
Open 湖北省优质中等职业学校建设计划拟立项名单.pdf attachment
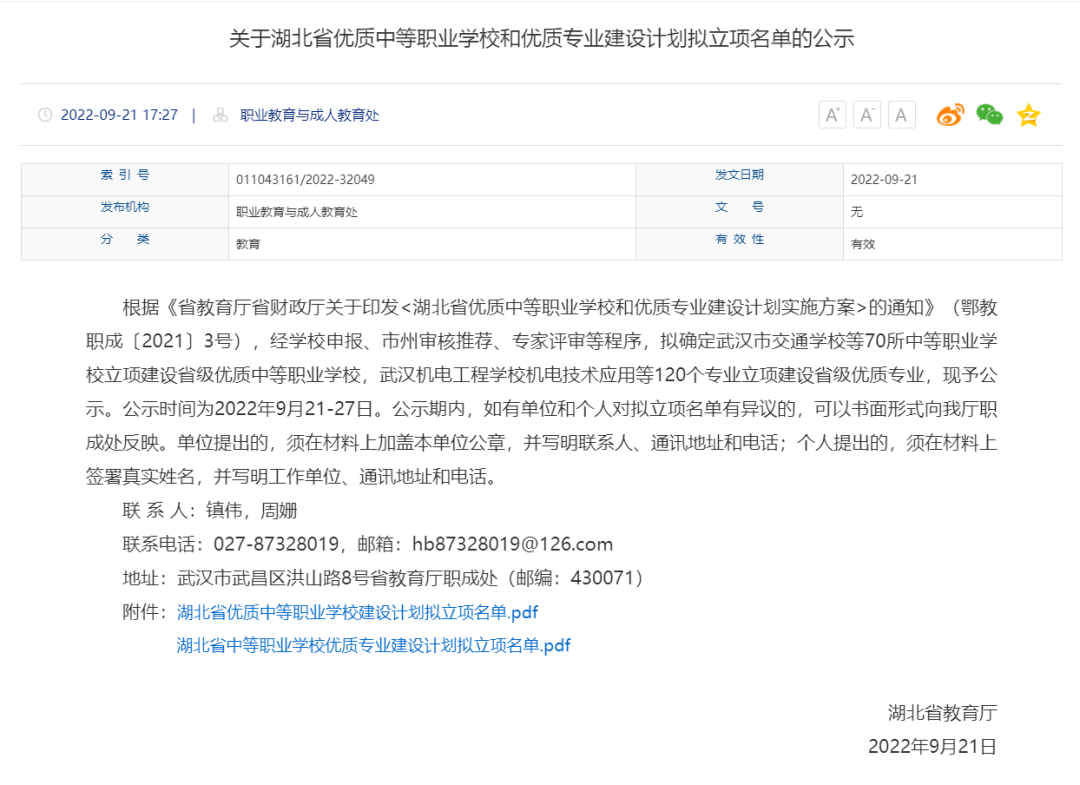(357, 611)
